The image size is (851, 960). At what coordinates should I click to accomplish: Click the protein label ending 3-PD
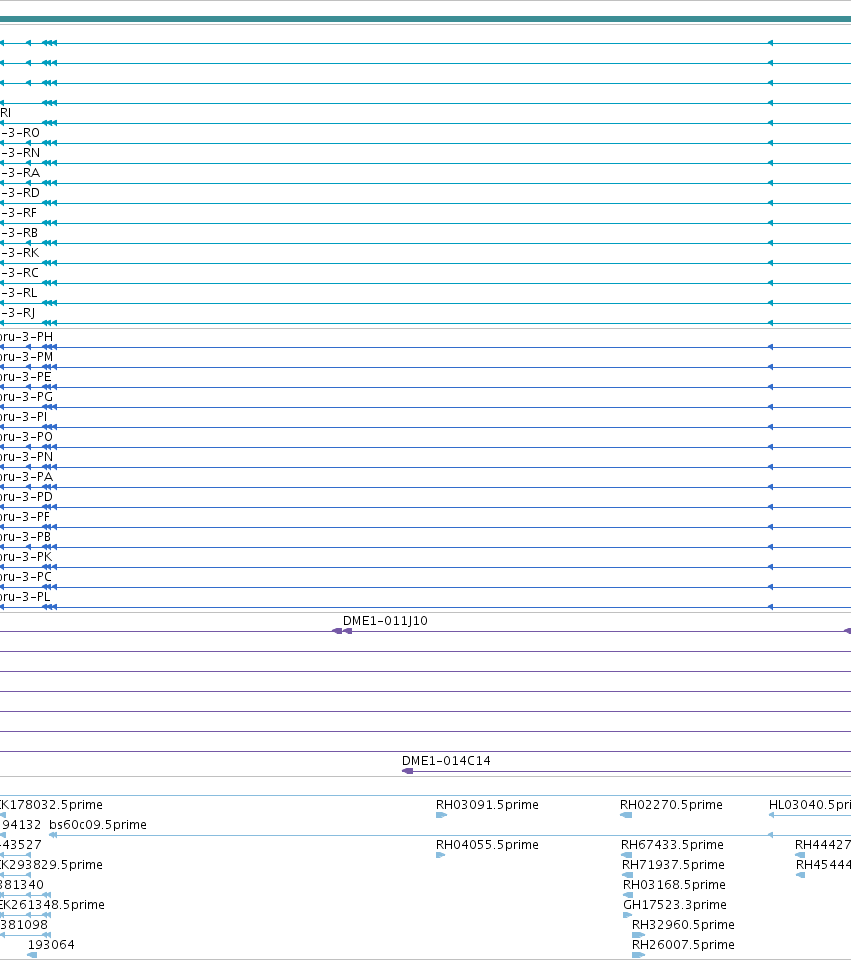point(26,497)
